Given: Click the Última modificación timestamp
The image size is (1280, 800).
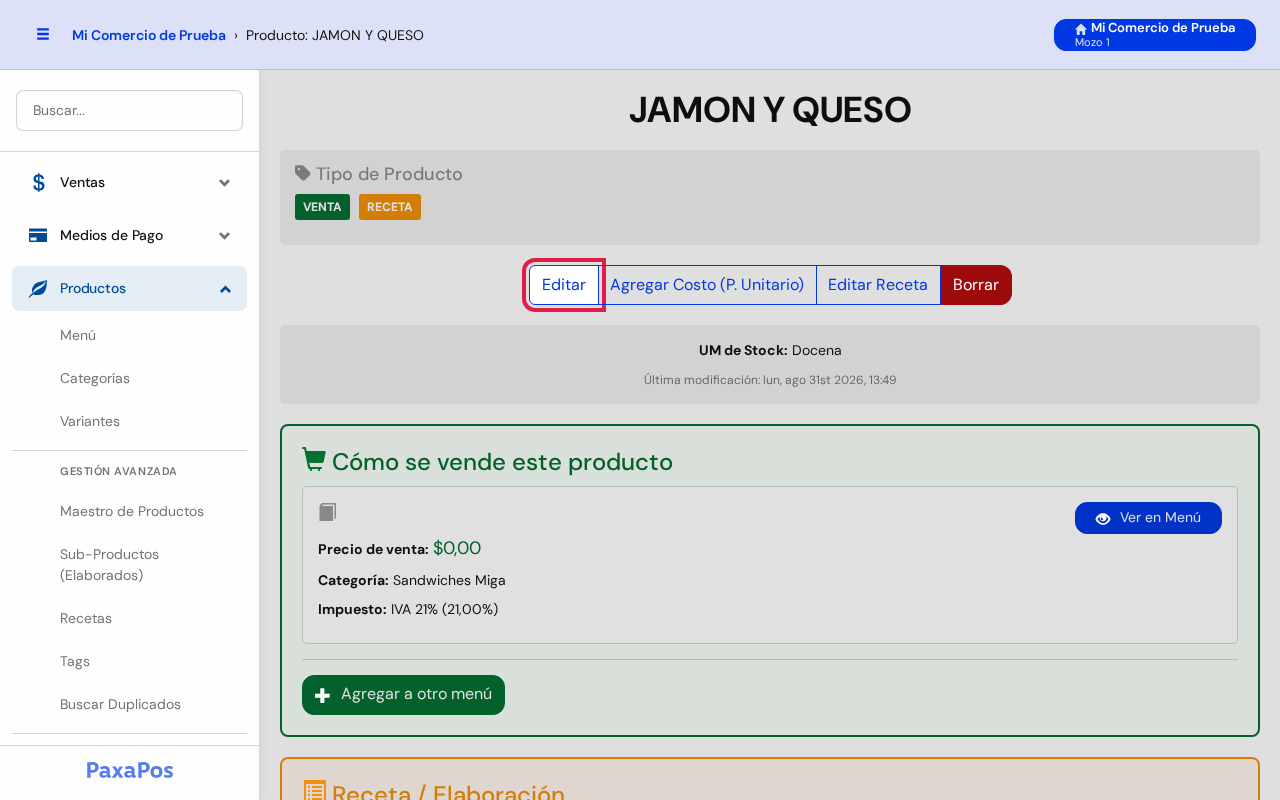Looking at the screenshot, I should pyautogui.click(x=770, y=380).
